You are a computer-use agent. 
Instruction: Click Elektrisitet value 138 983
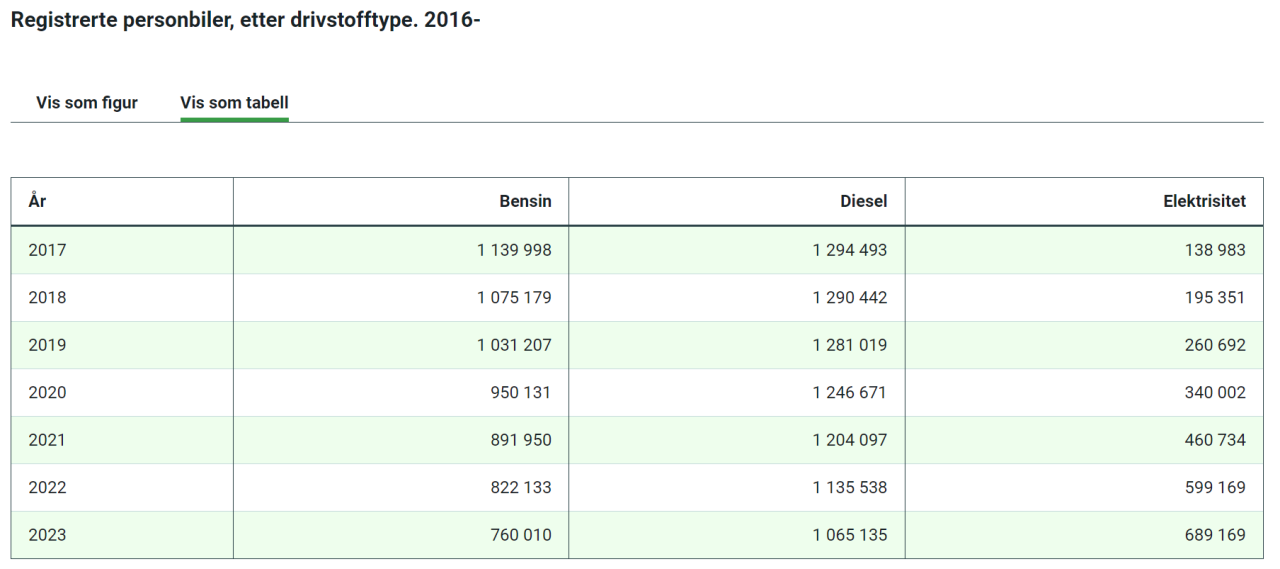pyautogui.click(x=1215, y=250)
